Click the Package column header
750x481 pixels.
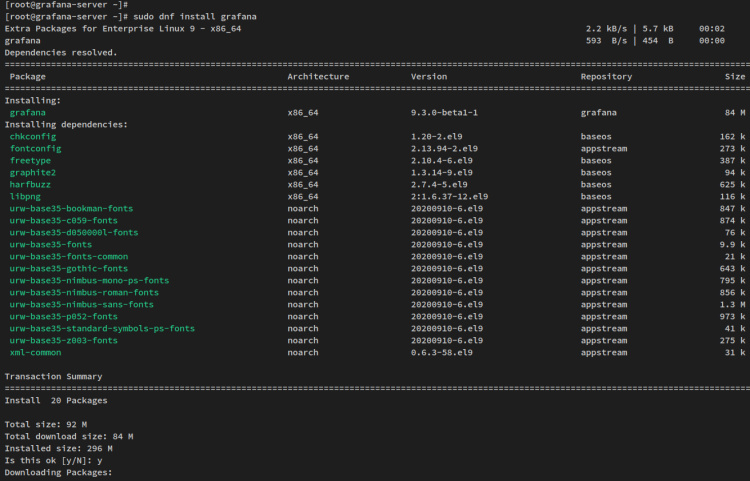(27, 77)
